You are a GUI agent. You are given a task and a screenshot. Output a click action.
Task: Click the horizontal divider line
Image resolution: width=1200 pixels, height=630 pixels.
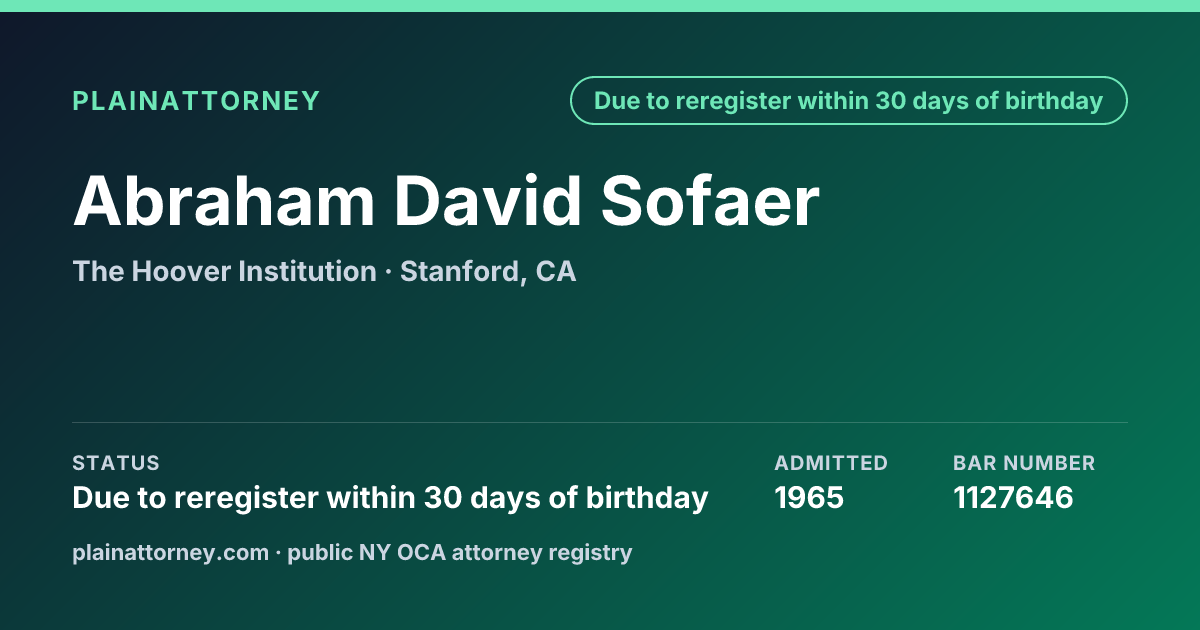pos(600,422)
